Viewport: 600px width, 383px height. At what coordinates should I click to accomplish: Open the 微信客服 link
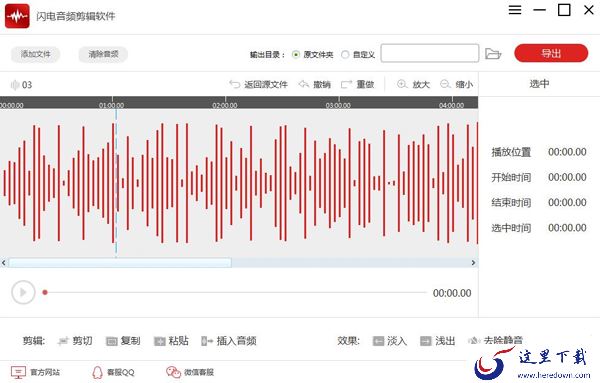(x=190, y=372)
